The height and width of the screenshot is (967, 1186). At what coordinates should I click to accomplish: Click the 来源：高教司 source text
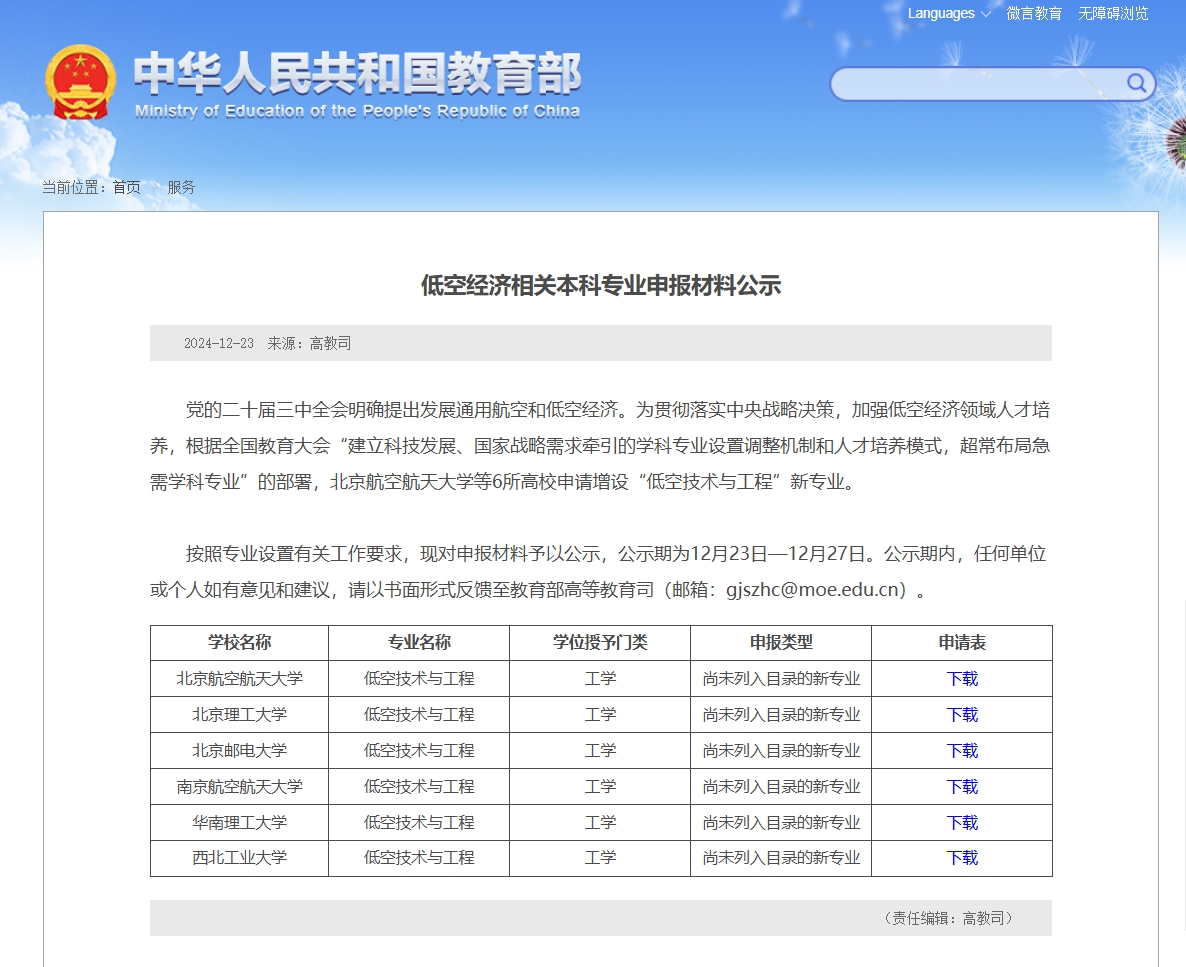pyautogui.click(x=309, y=343)
